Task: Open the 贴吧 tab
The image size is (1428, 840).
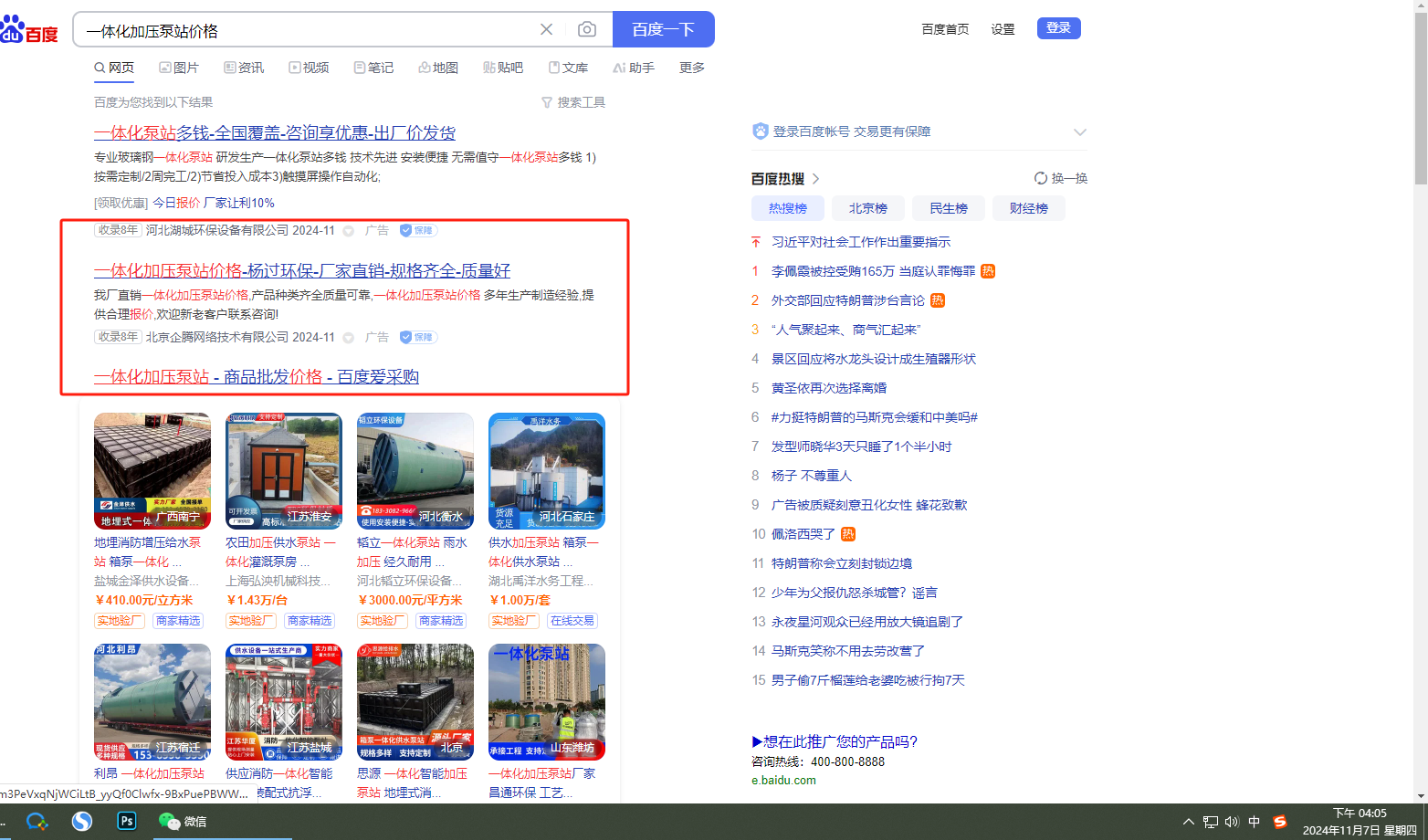Action: (503, 68)
